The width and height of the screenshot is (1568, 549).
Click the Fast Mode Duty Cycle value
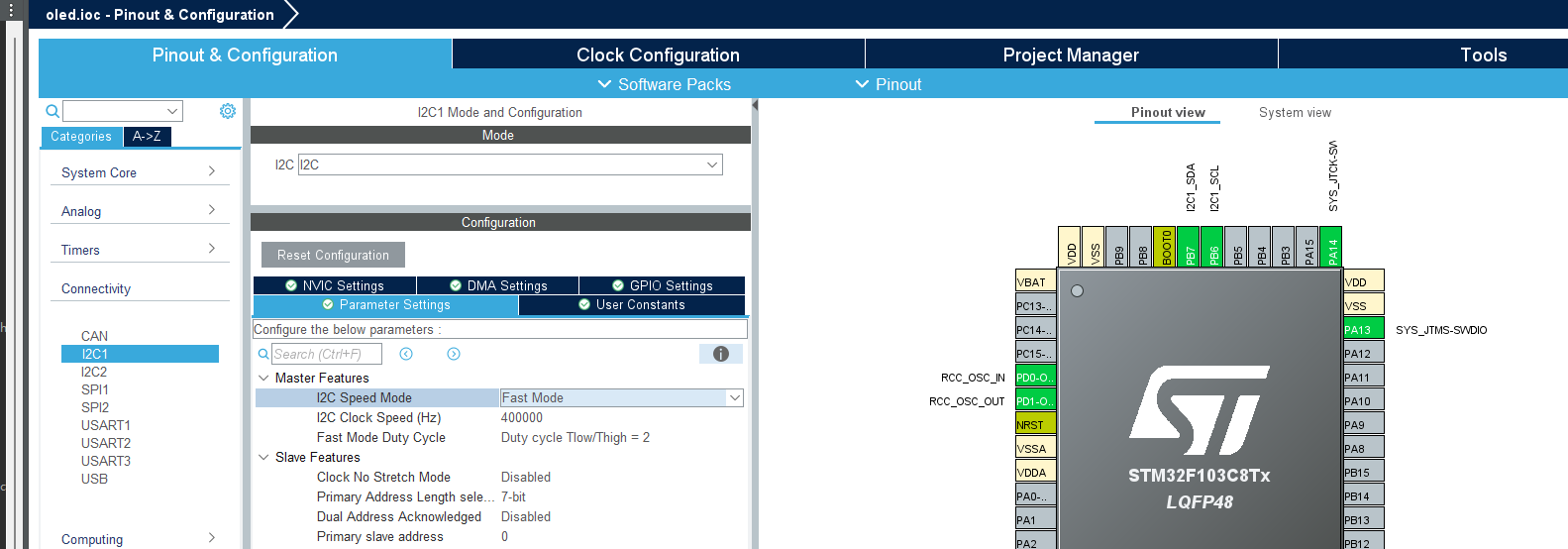(575, 437)
